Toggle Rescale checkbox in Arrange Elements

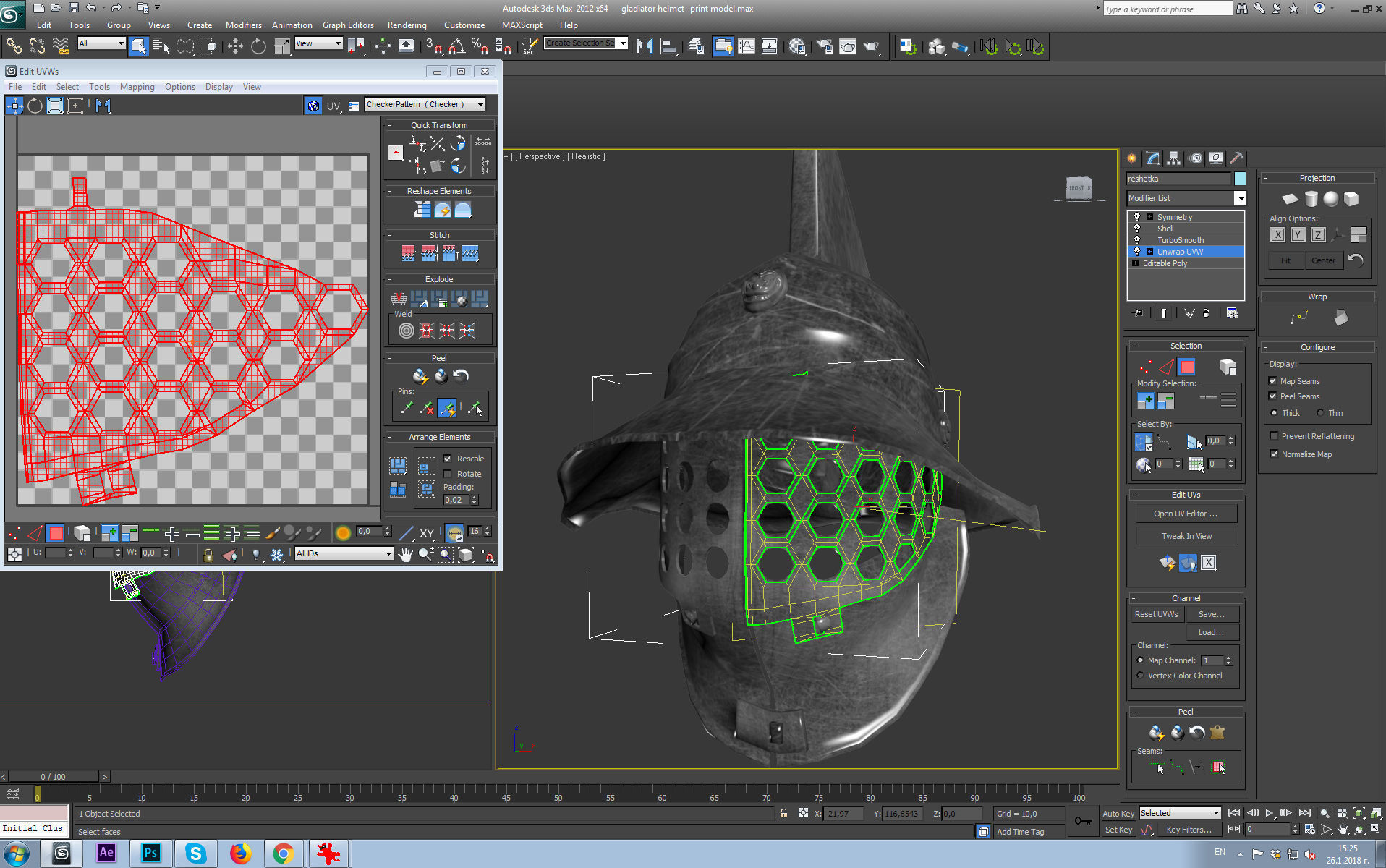point(447,459)
